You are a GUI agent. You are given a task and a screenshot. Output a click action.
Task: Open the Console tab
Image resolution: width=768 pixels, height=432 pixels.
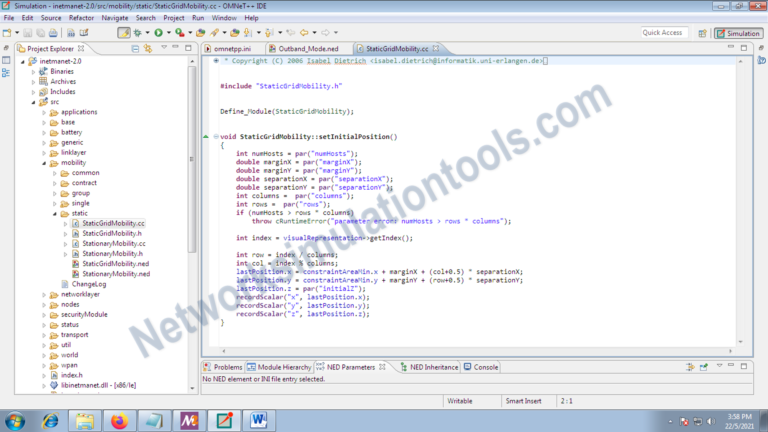pos(485,367)
